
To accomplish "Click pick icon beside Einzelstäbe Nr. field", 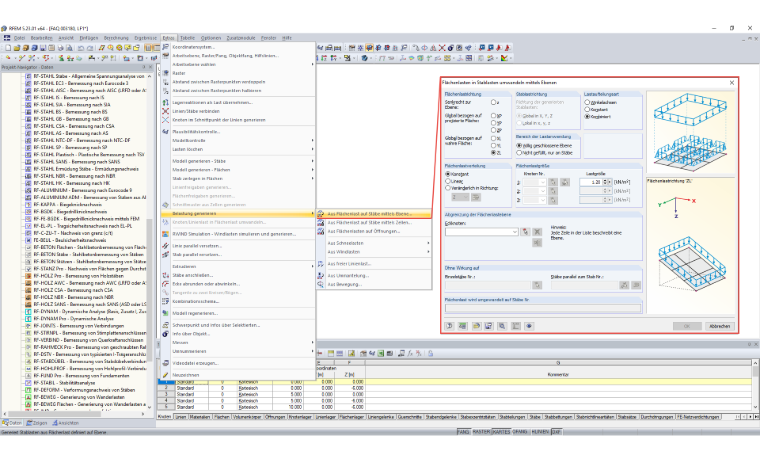I will 537,285.
